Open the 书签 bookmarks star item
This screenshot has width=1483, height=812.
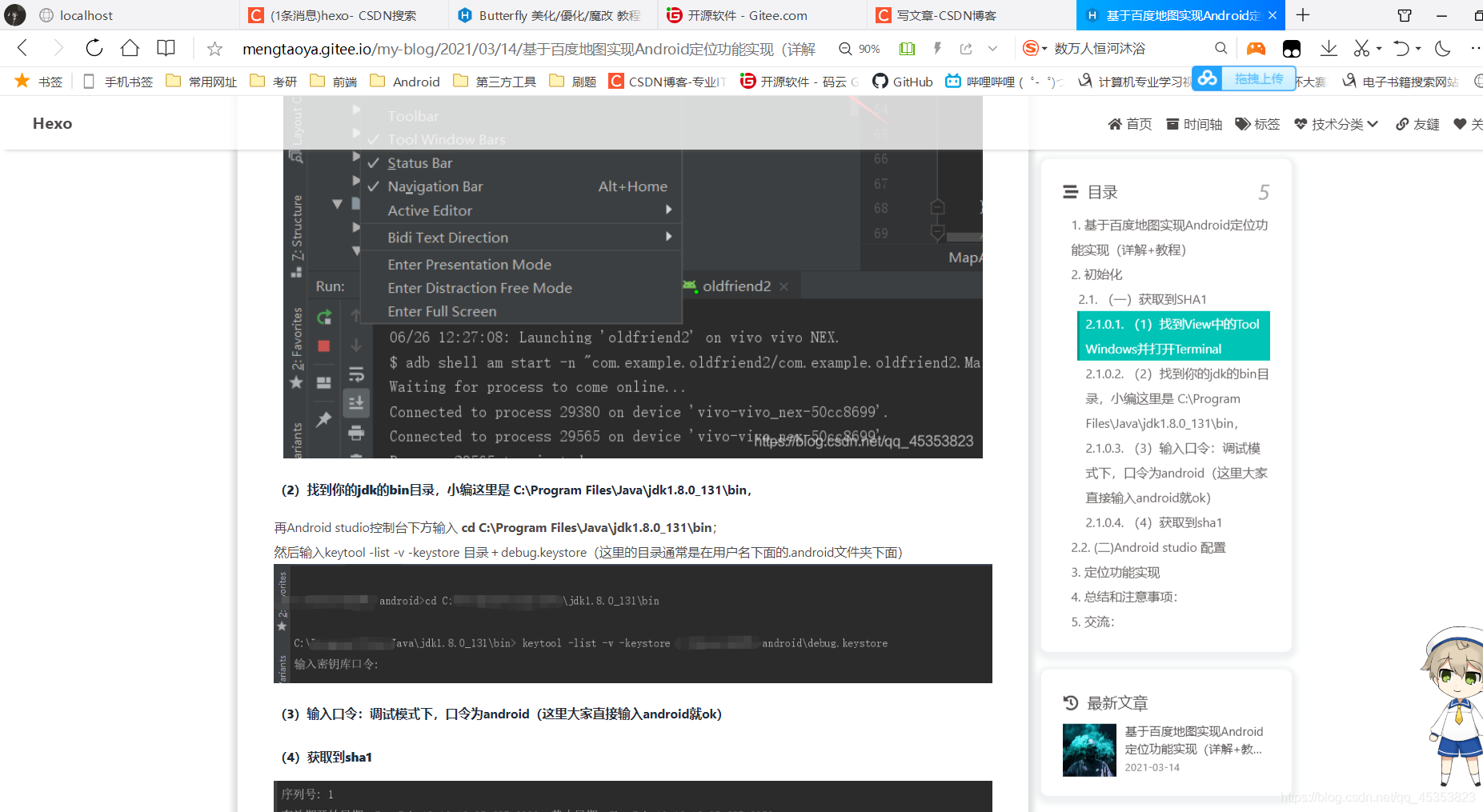(x=38, y=82)
